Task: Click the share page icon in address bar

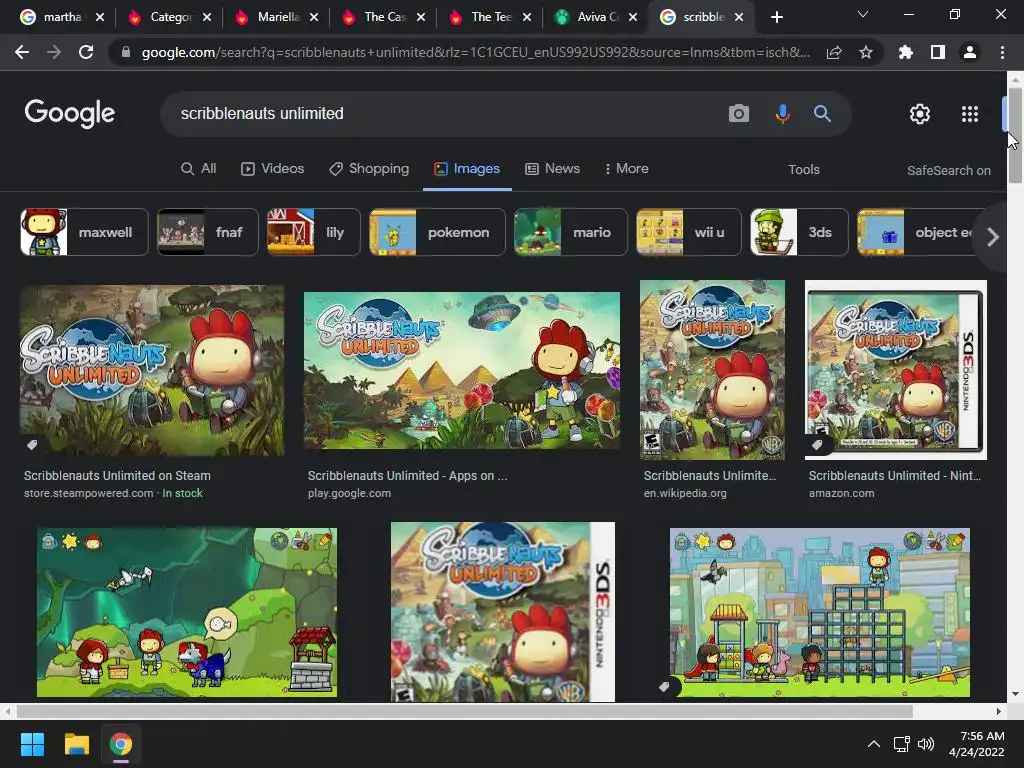Action: pyautogui.click(x=834, y=52)
